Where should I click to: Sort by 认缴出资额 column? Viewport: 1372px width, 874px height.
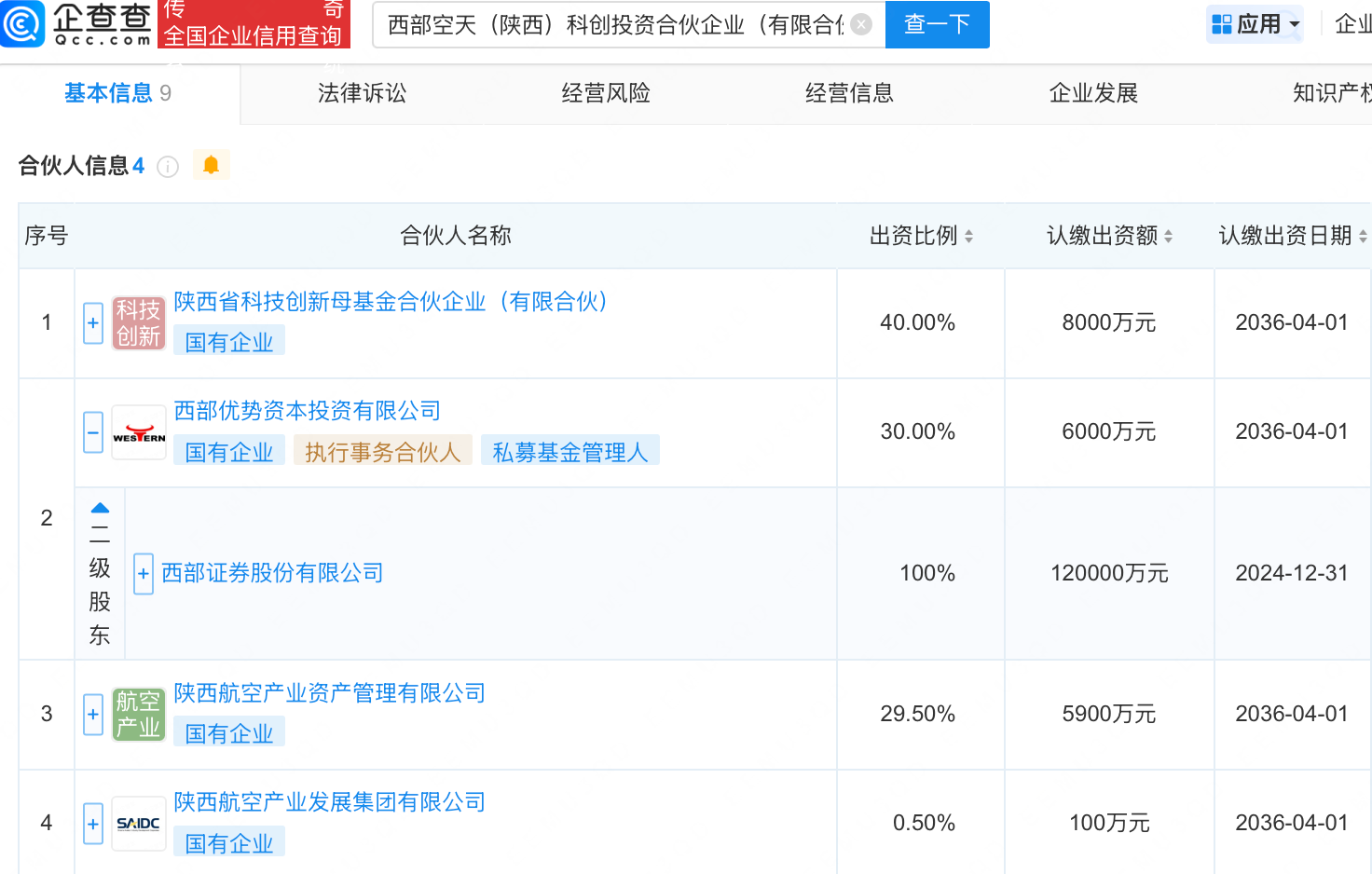coord(1168,237)
